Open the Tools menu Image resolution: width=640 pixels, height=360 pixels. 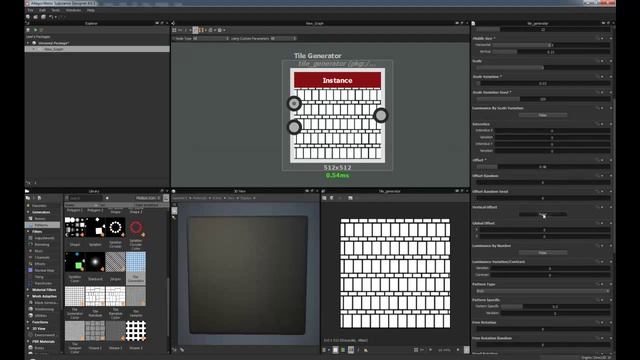(x=56, y=10)
